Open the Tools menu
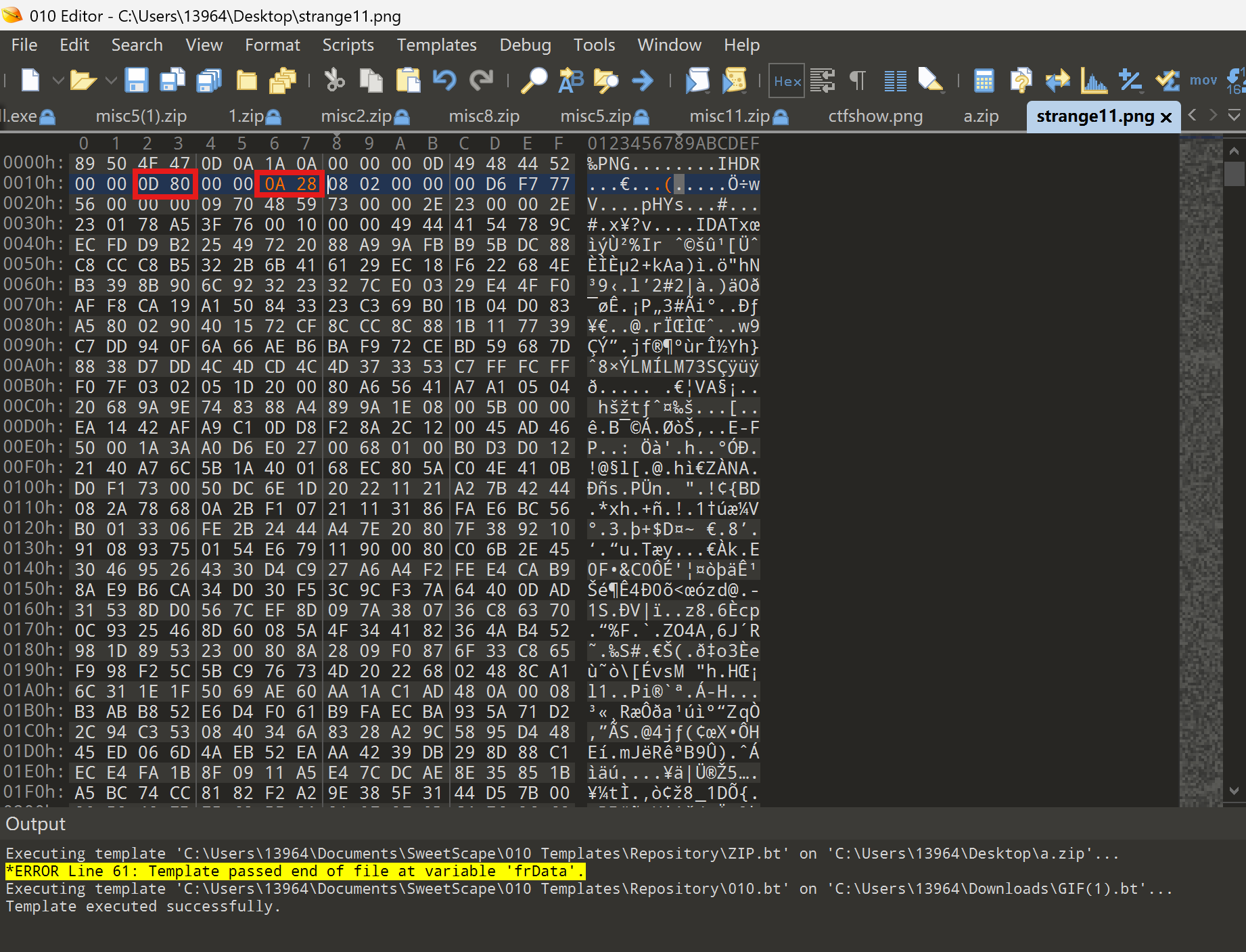 (x=595, y=45)
